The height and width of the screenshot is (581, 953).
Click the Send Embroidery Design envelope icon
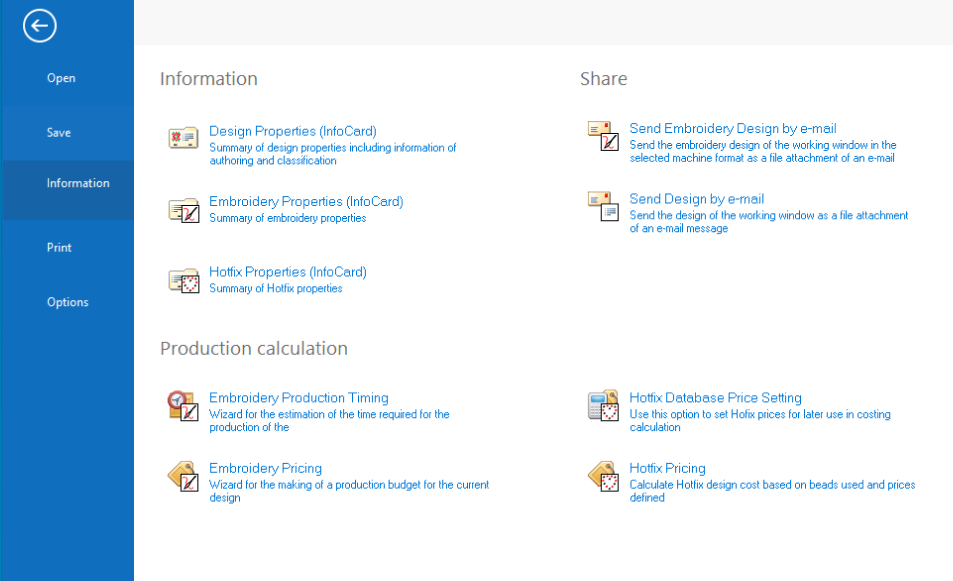coord(603,136)
